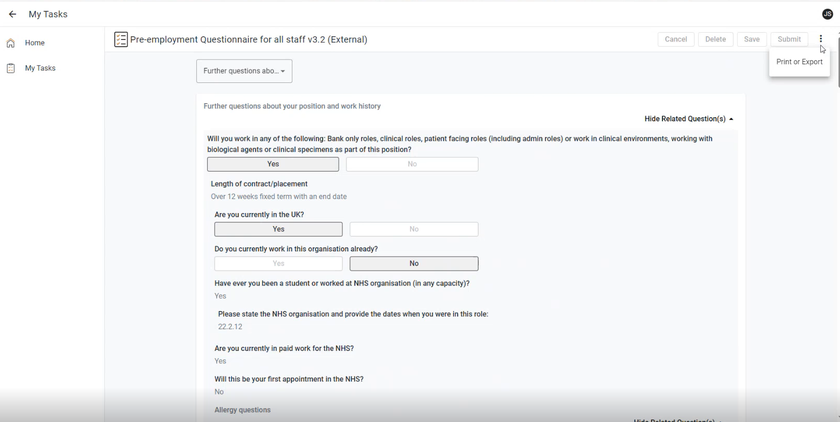Select No for clinical roles question
The height and width of the screenshot is (422, 840).
coord(412,164)
